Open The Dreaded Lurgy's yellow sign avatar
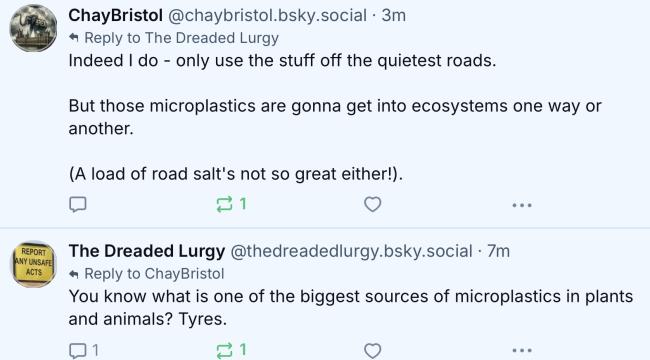650x360 pixels. (x=33, y=264)
